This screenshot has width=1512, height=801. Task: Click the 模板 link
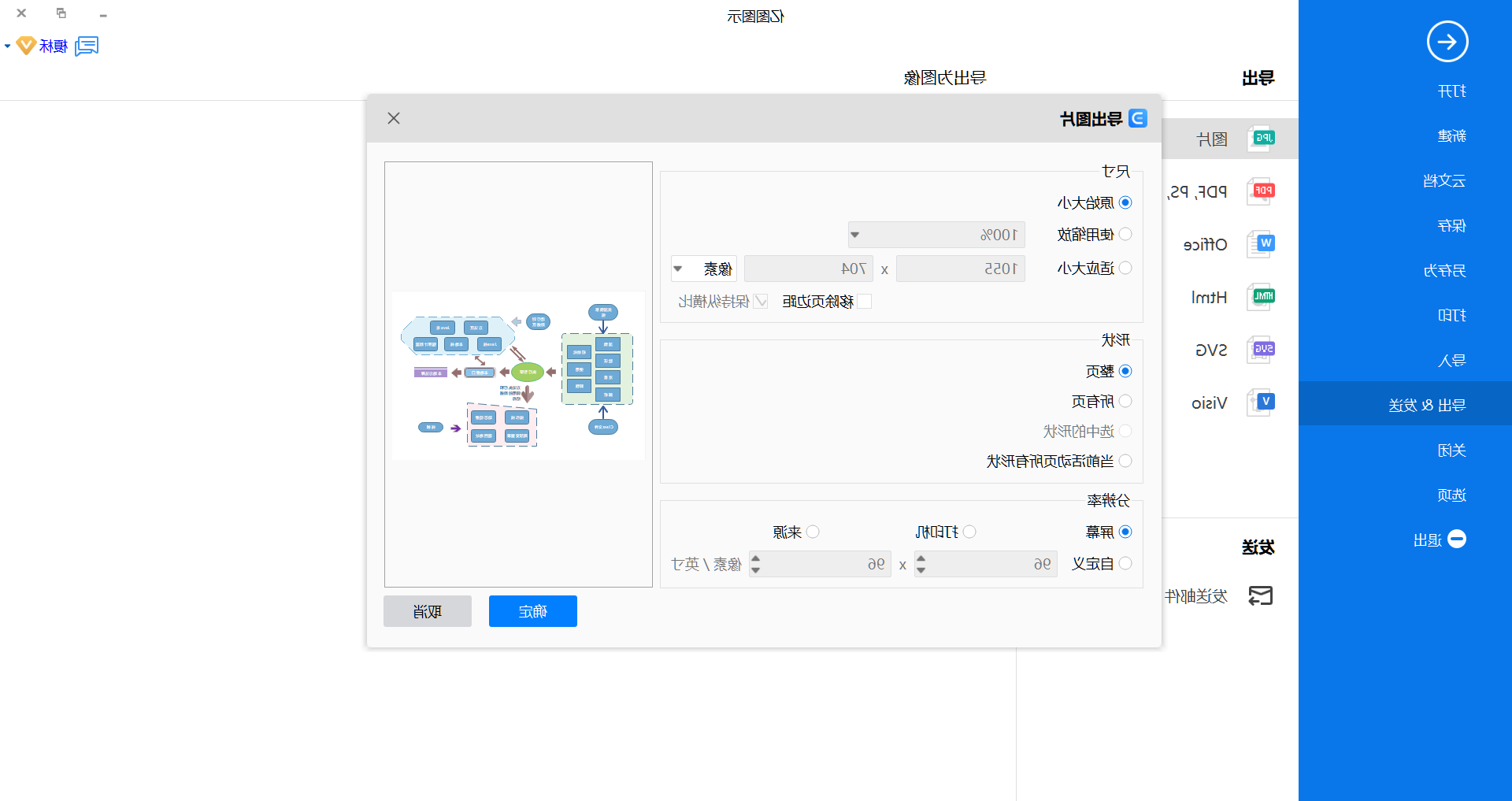[x=54, y=46]
